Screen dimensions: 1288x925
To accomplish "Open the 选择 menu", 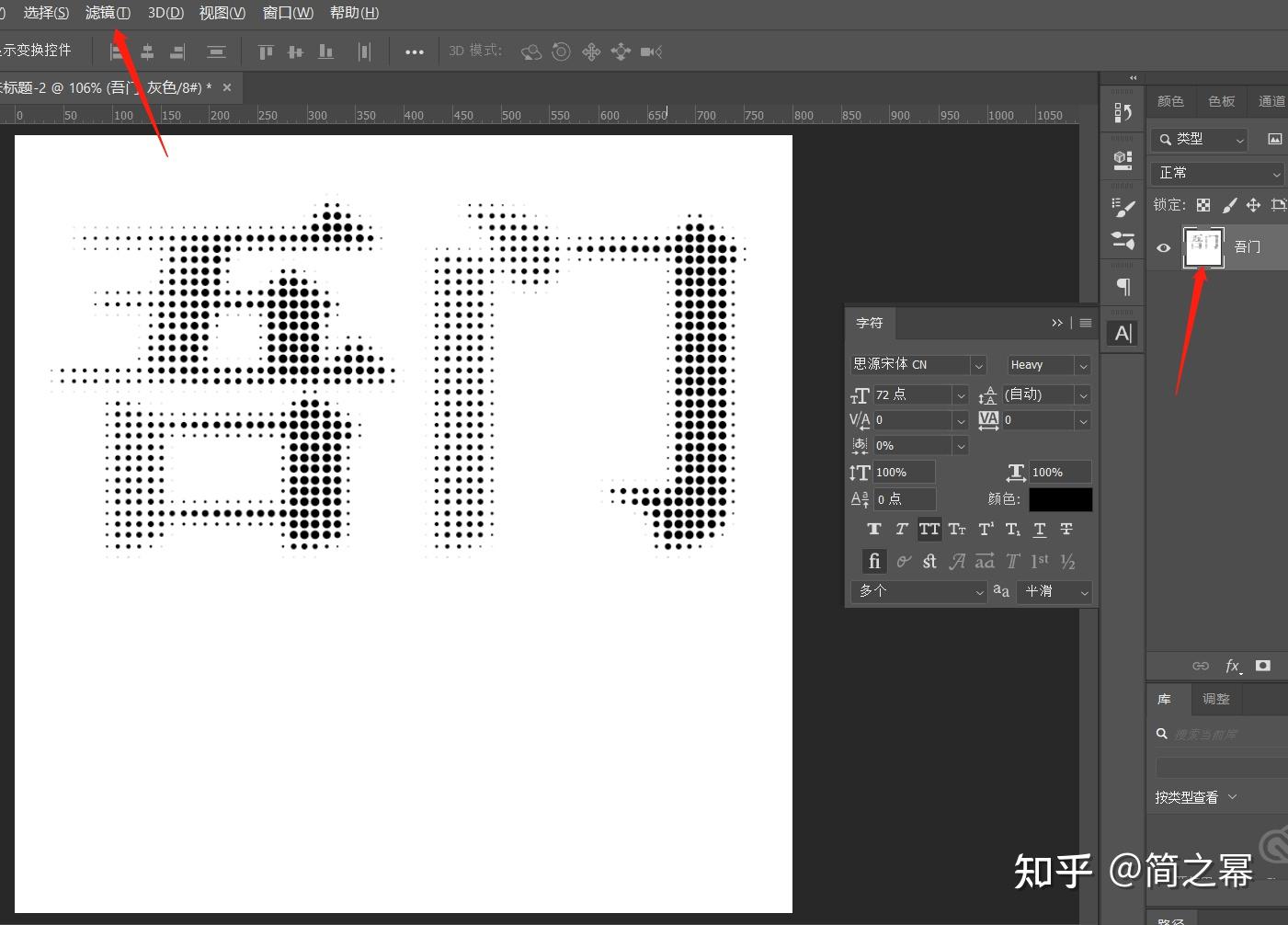I will [46, 13].
